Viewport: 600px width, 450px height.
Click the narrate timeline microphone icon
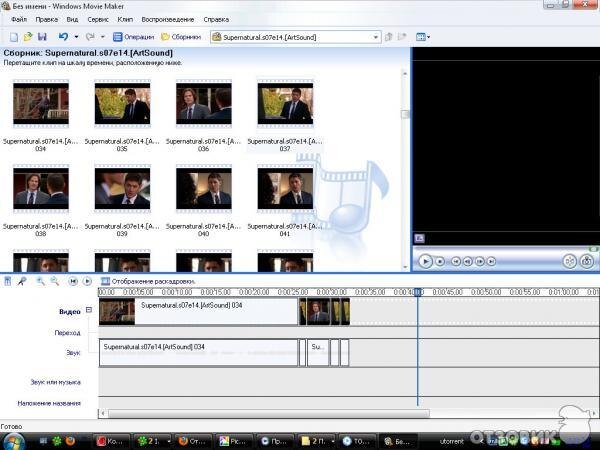pyautogui.click(x=22, y=281)
